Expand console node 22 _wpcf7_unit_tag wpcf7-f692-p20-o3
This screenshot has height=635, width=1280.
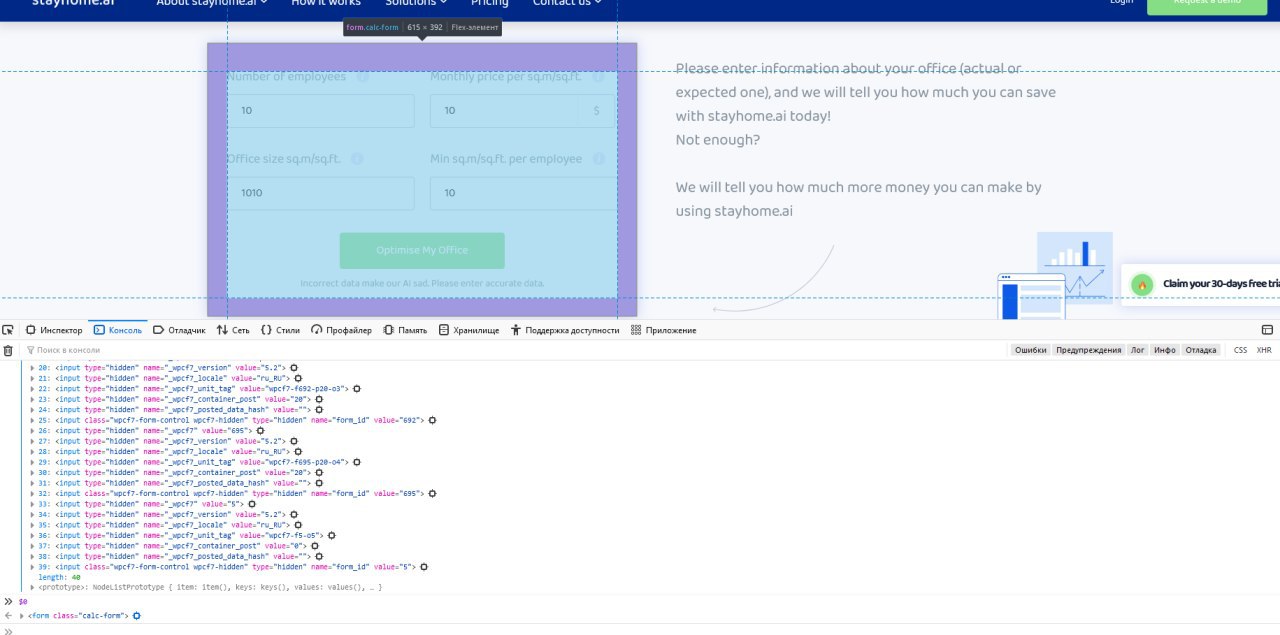32,389
